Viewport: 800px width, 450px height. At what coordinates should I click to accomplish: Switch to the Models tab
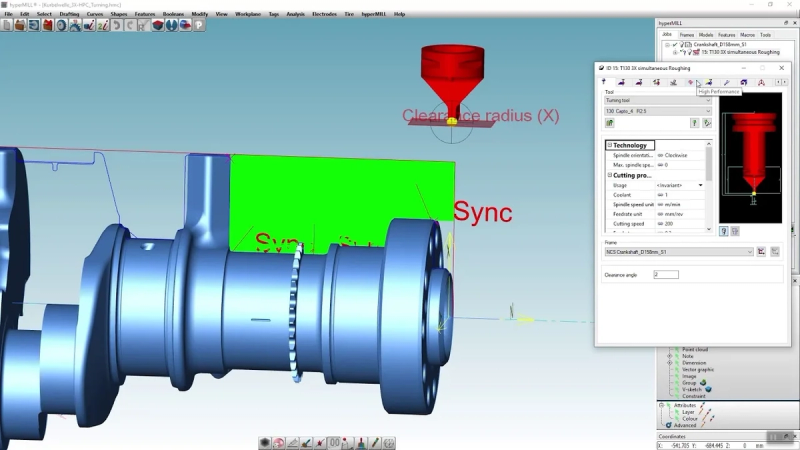coord(706,35)
